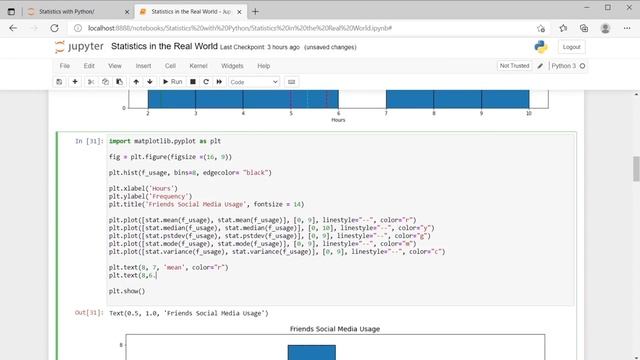This screenshot has height=360, width=640.
Task: Open the browser tab actions menu icon
Action: 11,12
